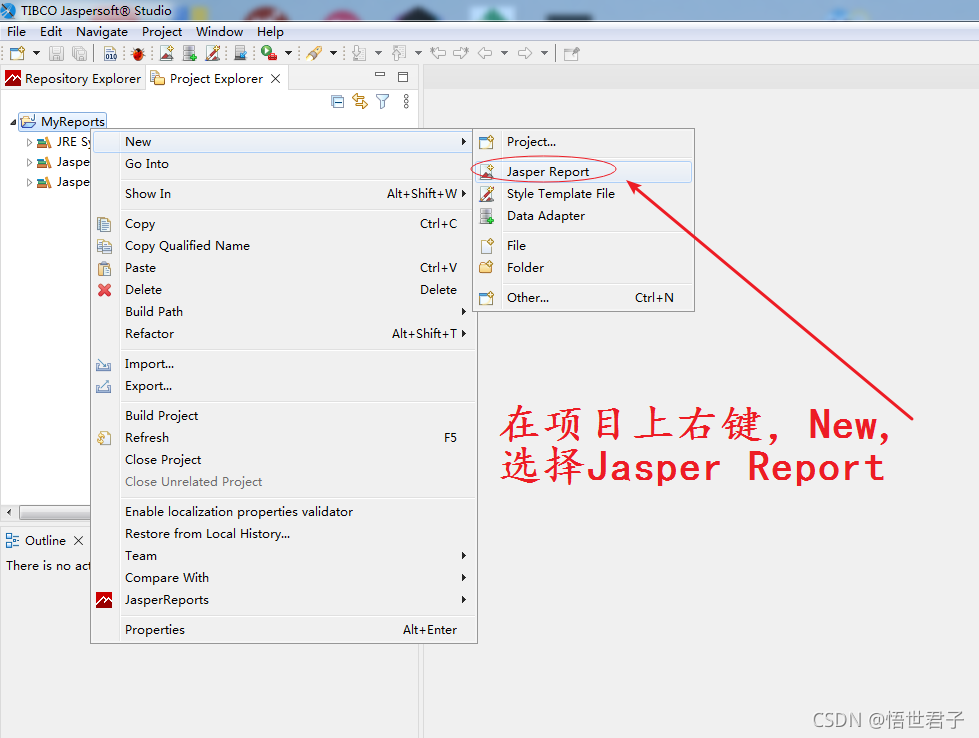Click the new Data Adapter toolbar icon
979x738 pixels.
(190, 54)
